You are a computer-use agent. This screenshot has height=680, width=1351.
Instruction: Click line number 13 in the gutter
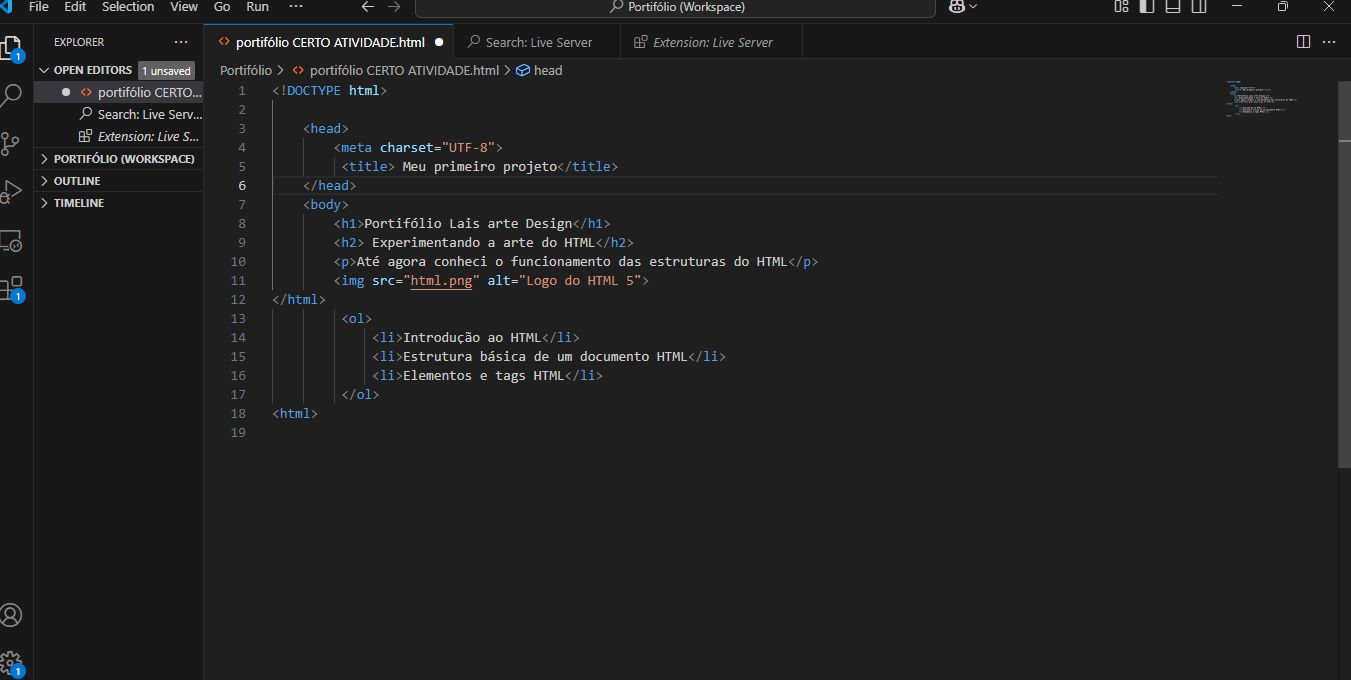(x=238, y=319)
